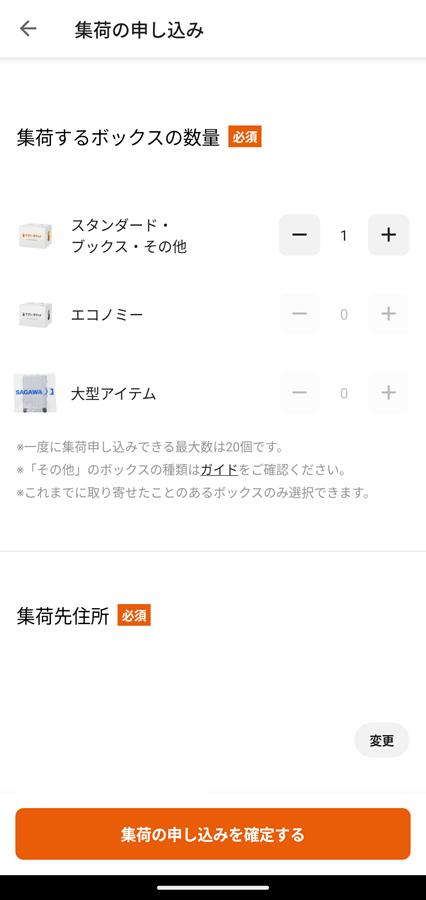Tap the 変更 address button

coord(382,740)
